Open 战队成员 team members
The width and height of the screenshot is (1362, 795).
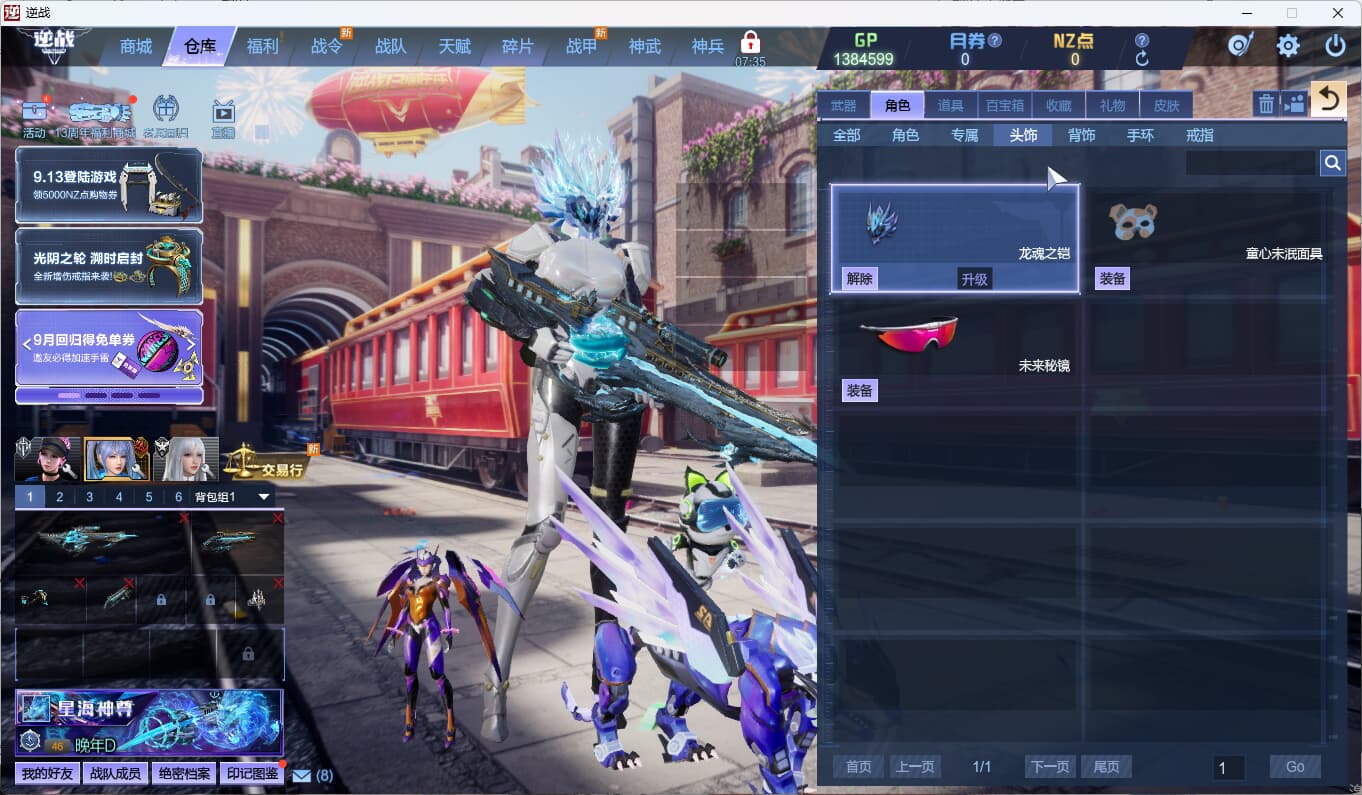[x=116, y=774]
